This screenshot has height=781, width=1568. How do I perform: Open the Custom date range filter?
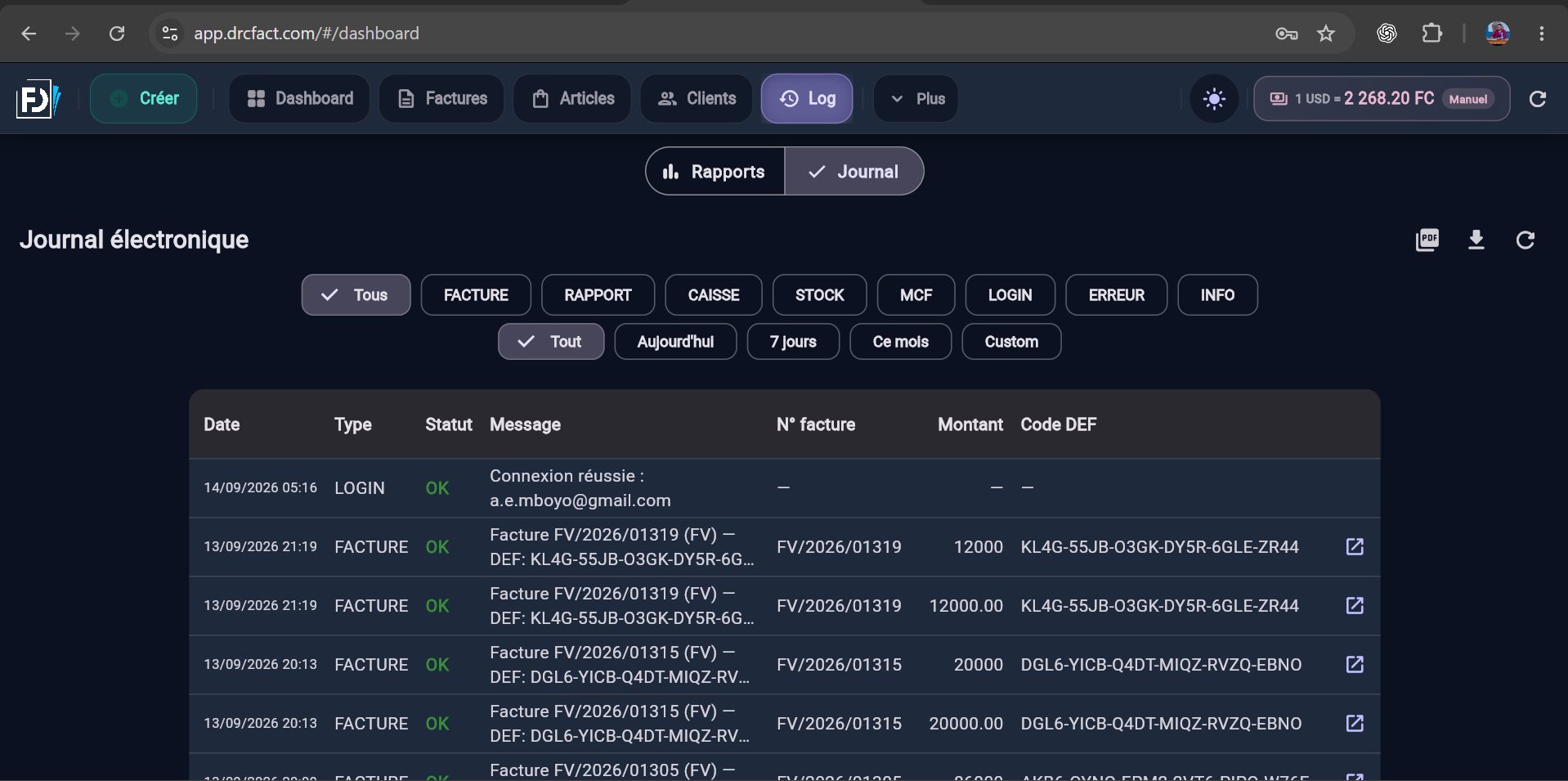[x=1011, y=342]
